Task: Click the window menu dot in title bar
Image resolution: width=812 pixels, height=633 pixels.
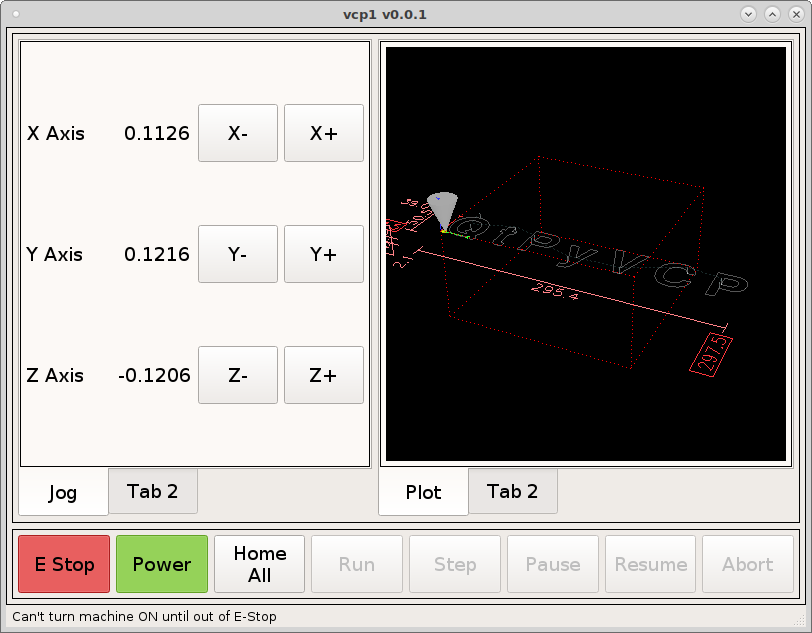Action: [x=16, y=14]
